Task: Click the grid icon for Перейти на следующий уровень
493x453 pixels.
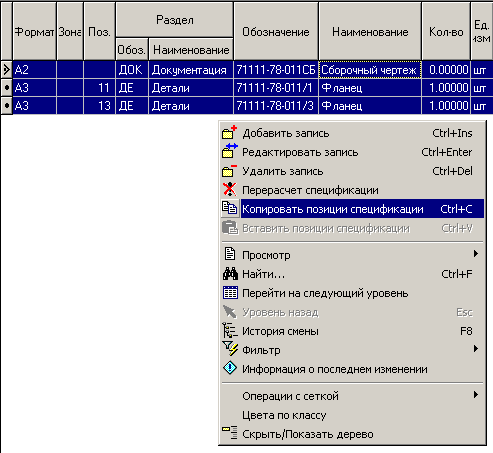Action: point(230,293)
